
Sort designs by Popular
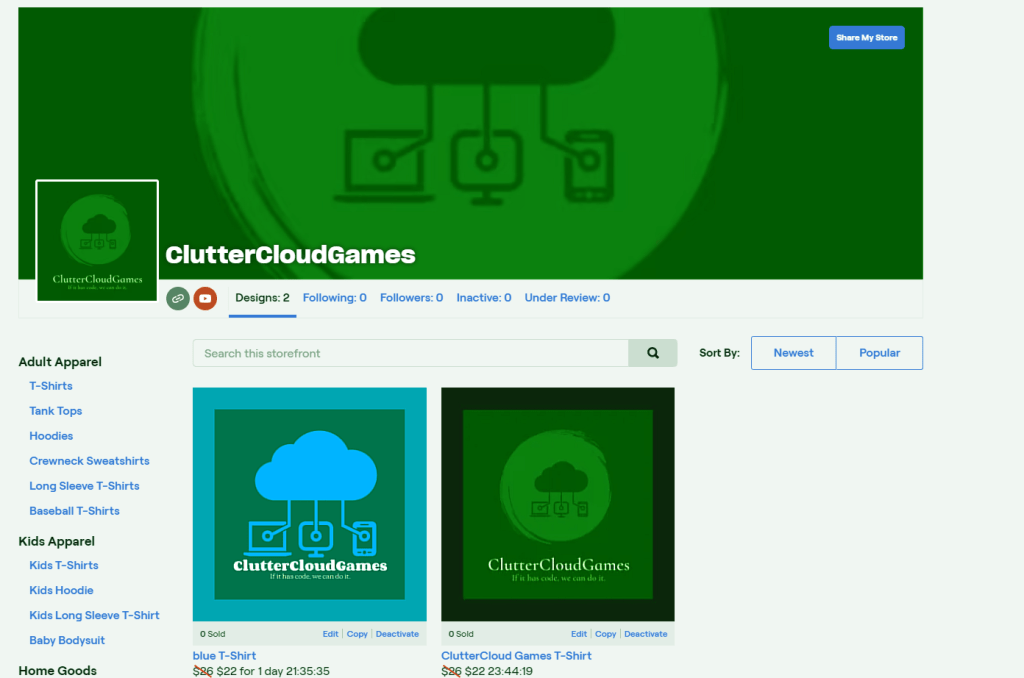click(x=879, y=353)
